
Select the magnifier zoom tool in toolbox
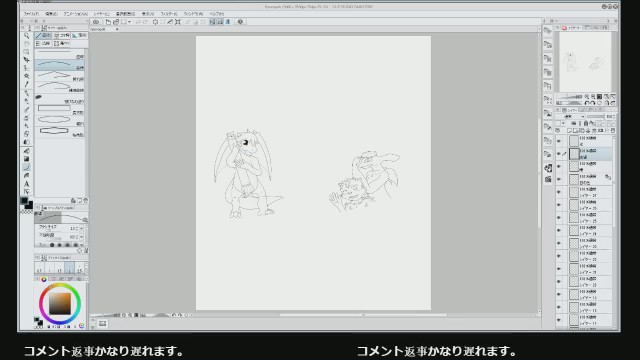click(27, 36)
